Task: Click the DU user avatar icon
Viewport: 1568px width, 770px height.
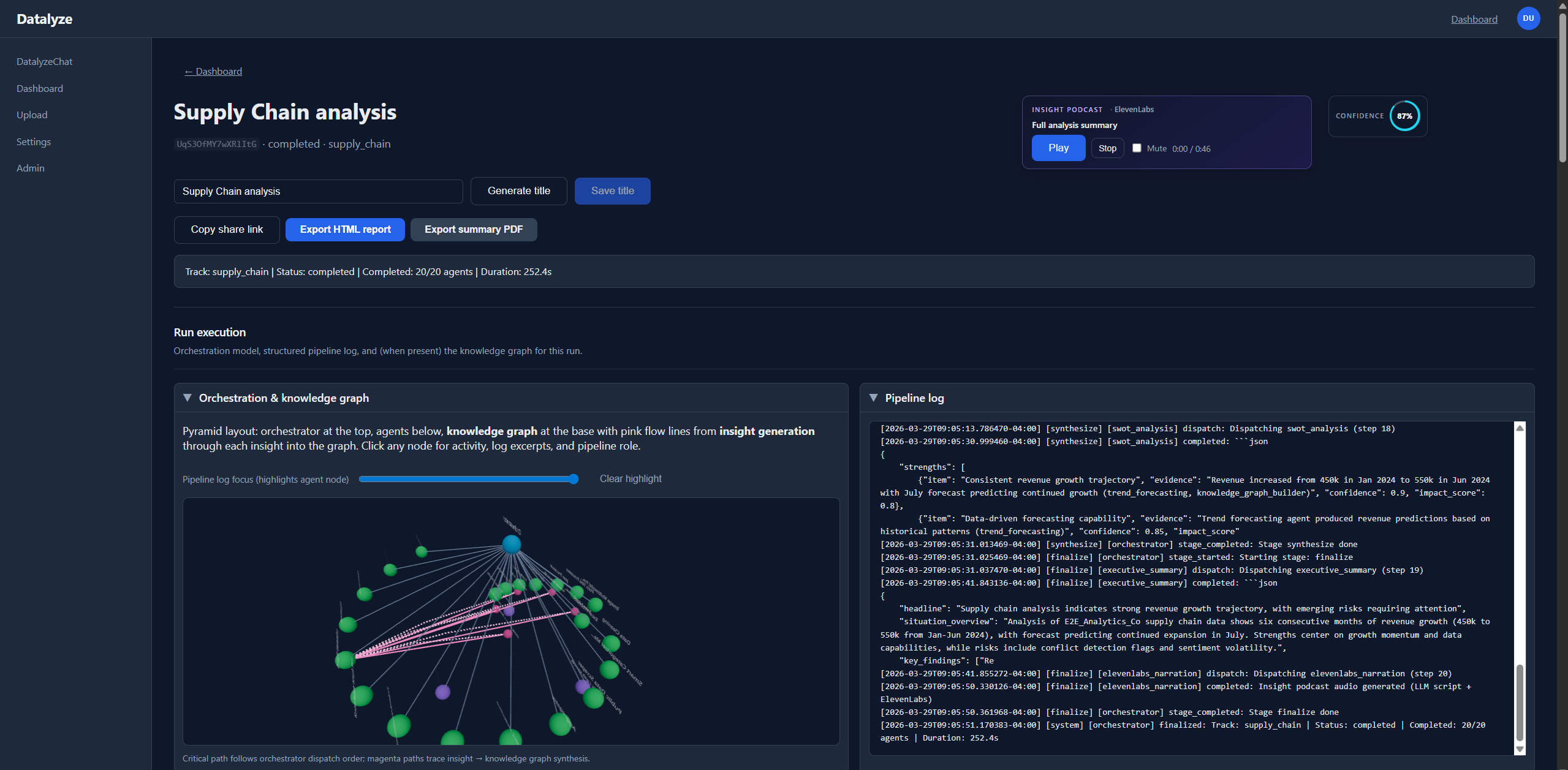Action: coord(1528,18)
